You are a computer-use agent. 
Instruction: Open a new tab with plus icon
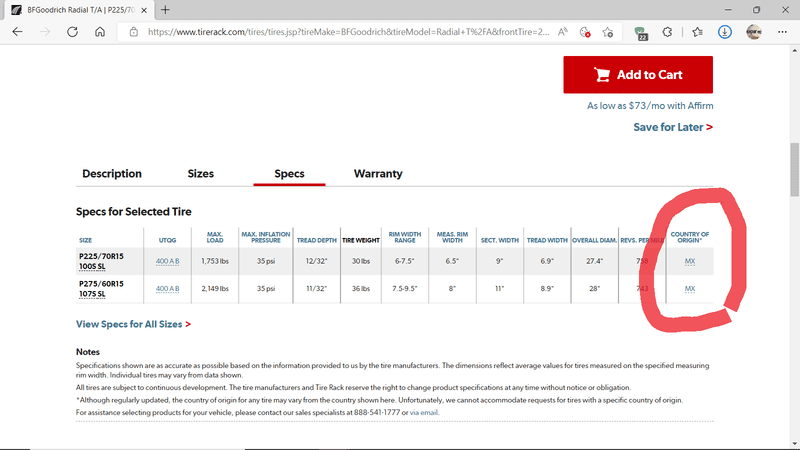165,10
